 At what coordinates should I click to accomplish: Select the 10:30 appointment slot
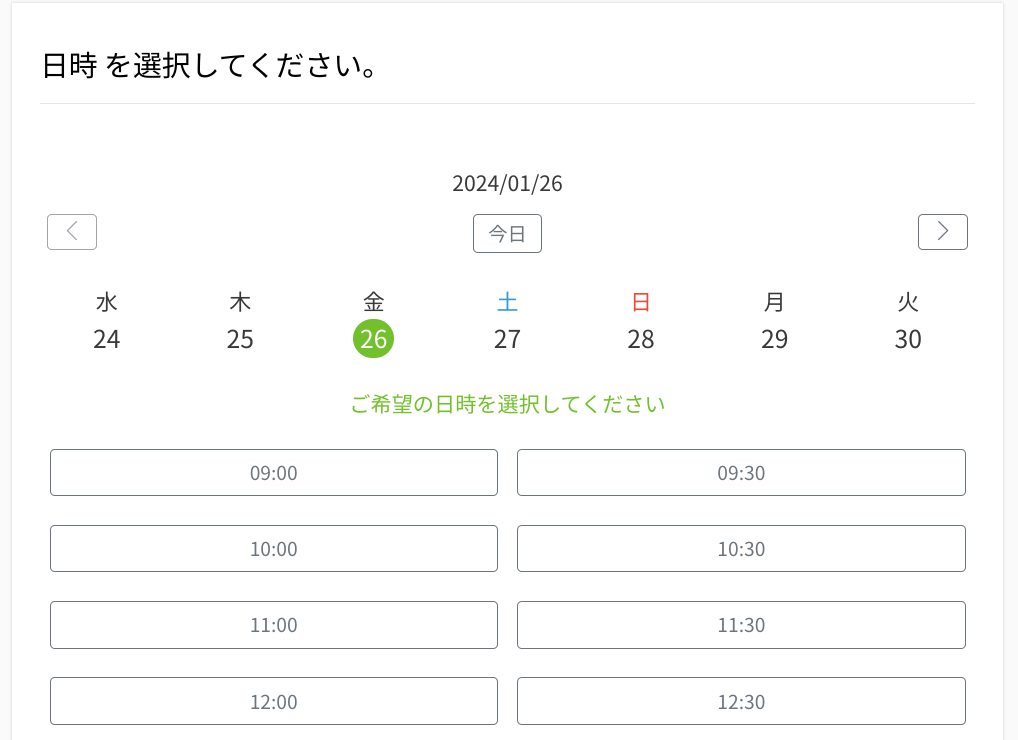(741, 548)
